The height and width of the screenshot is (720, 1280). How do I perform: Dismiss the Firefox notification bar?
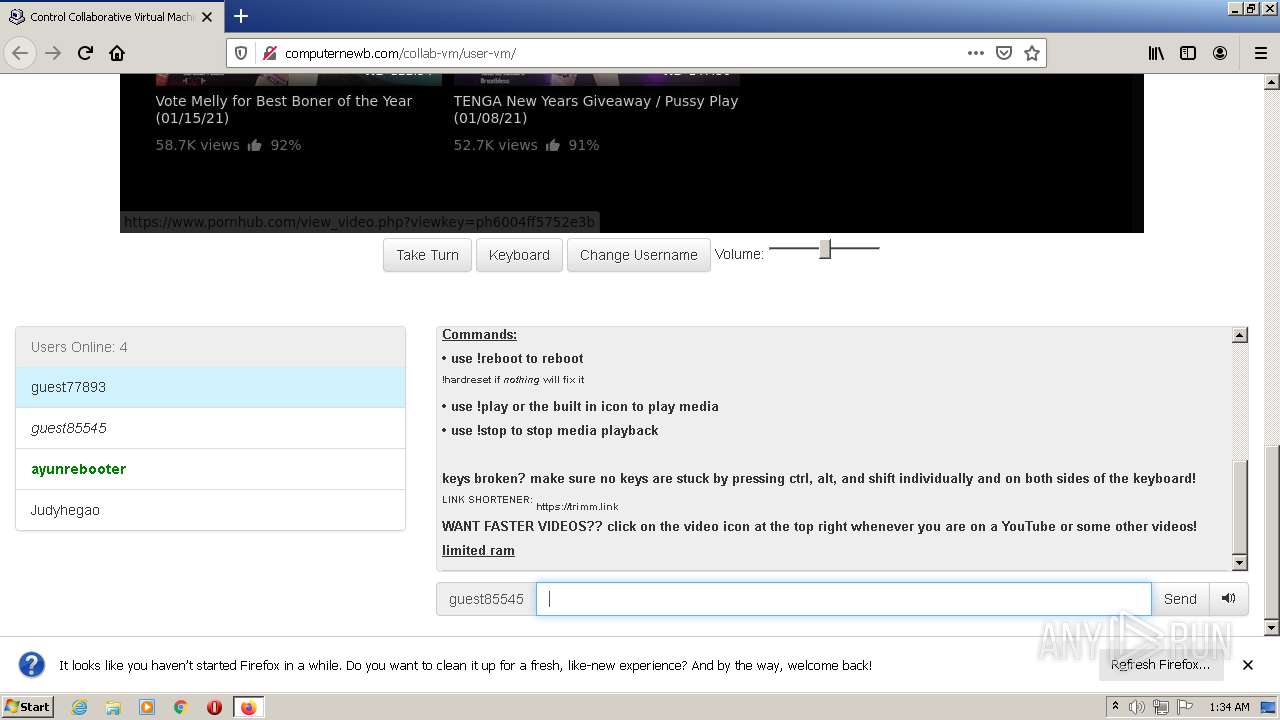pyautogui.click(x=1248, y=665)
